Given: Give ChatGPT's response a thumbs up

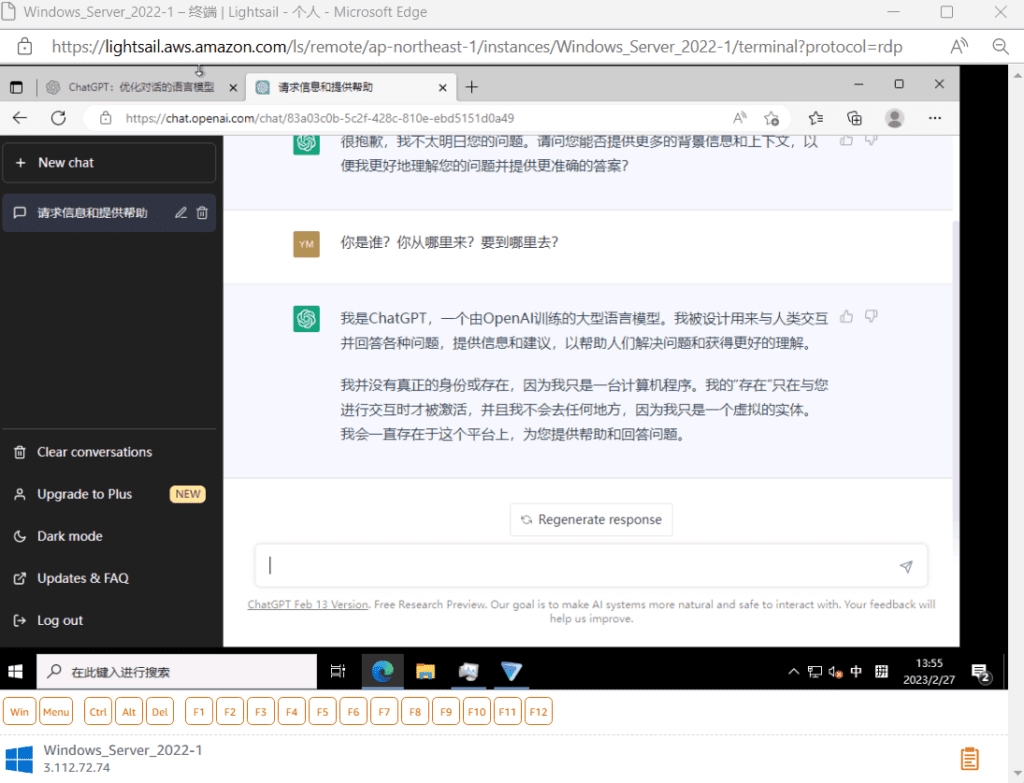Looking at the screenshot, I should click(x=846, y=315).
